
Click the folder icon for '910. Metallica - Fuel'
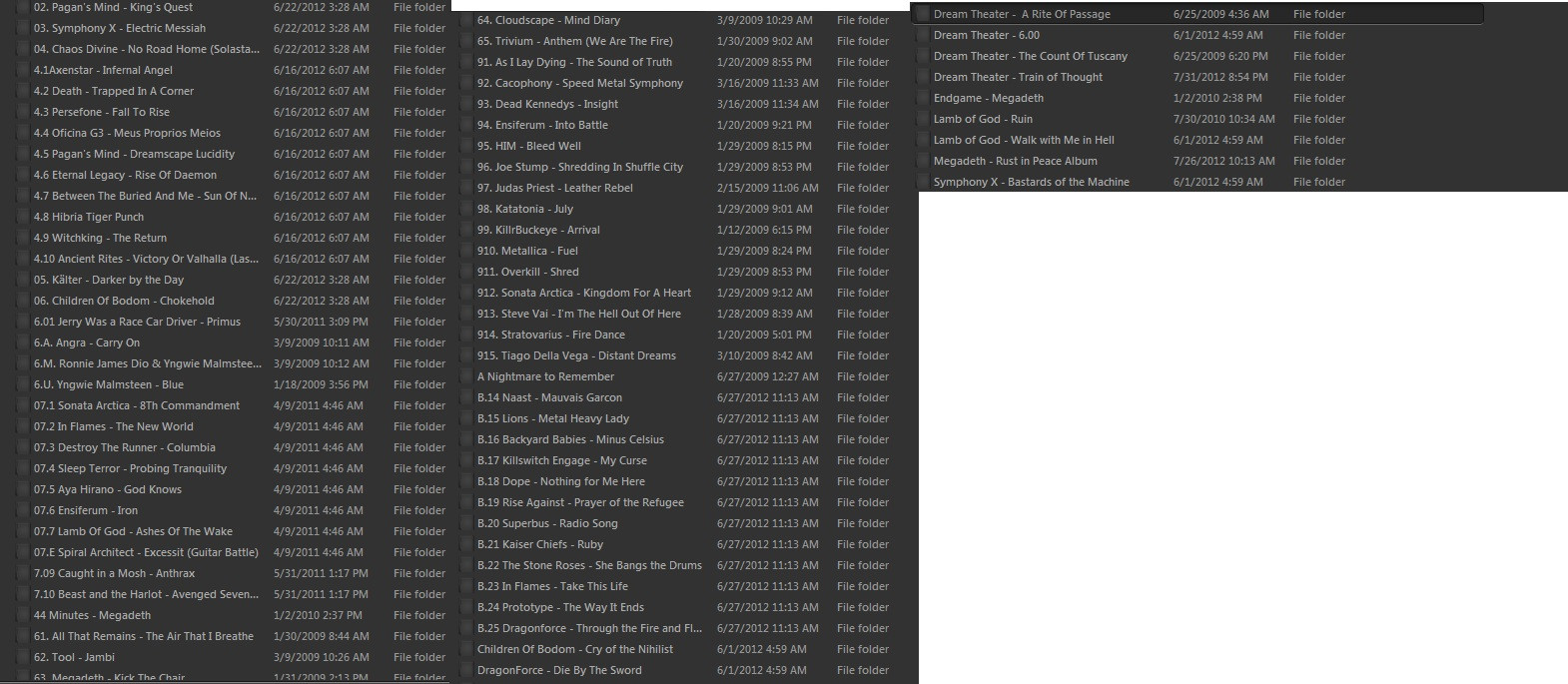coord(466,251)
